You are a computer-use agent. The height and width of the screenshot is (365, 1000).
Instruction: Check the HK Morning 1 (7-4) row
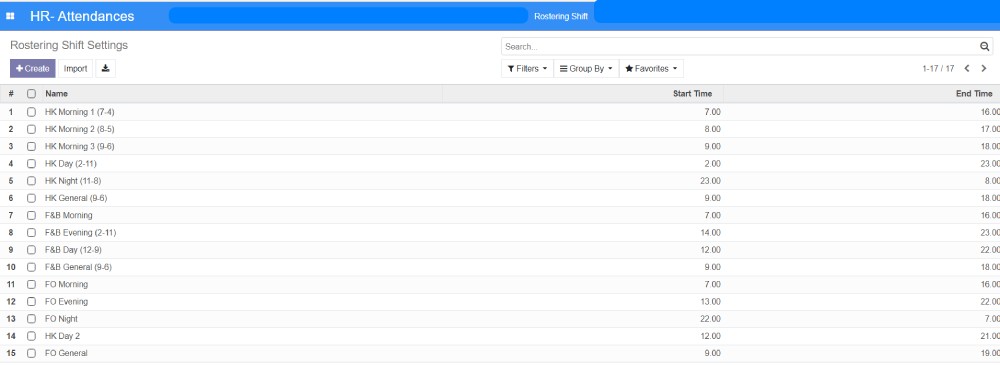[x=31, y=112]
